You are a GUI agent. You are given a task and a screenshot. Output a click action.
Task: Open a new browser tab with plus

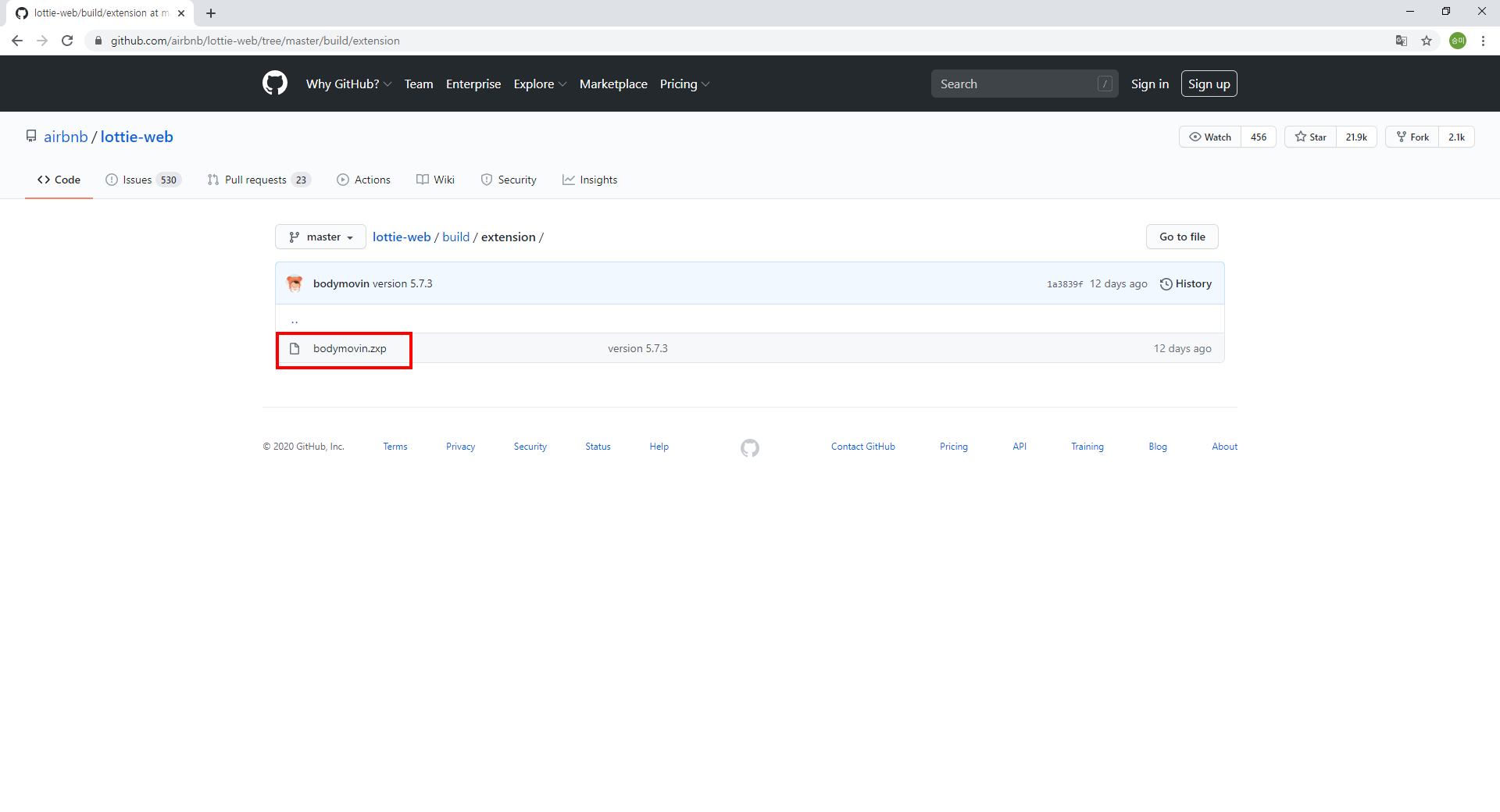211,13
